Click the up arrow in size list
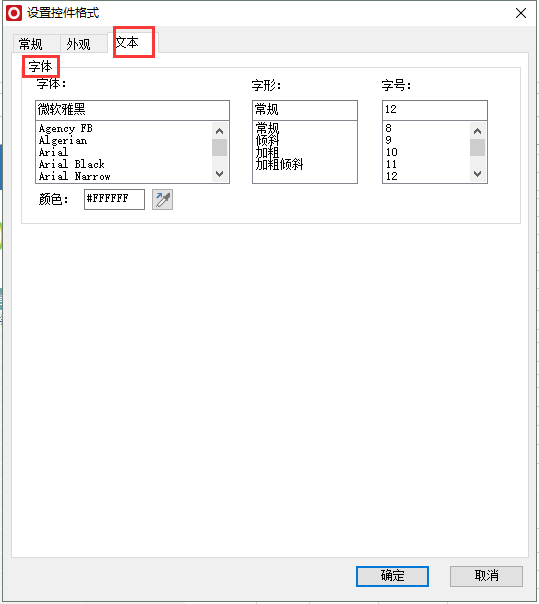The width and height of the screenshot is (539, 604). tap(477, 131)
